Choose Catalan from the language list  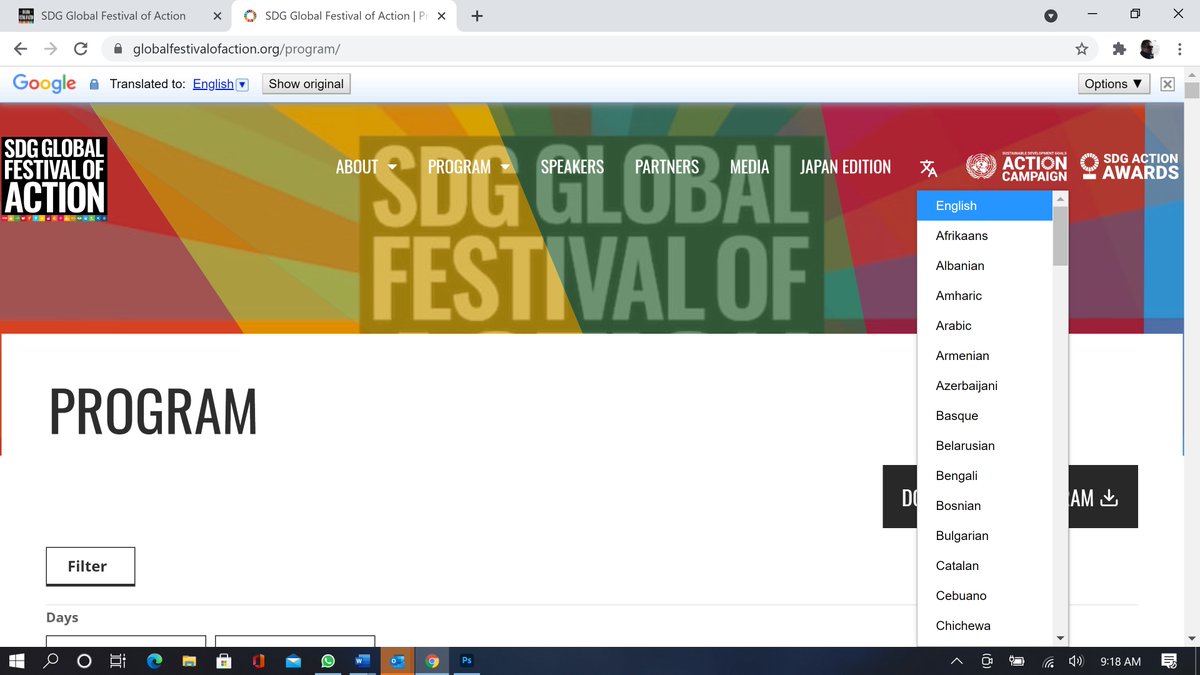985,566
